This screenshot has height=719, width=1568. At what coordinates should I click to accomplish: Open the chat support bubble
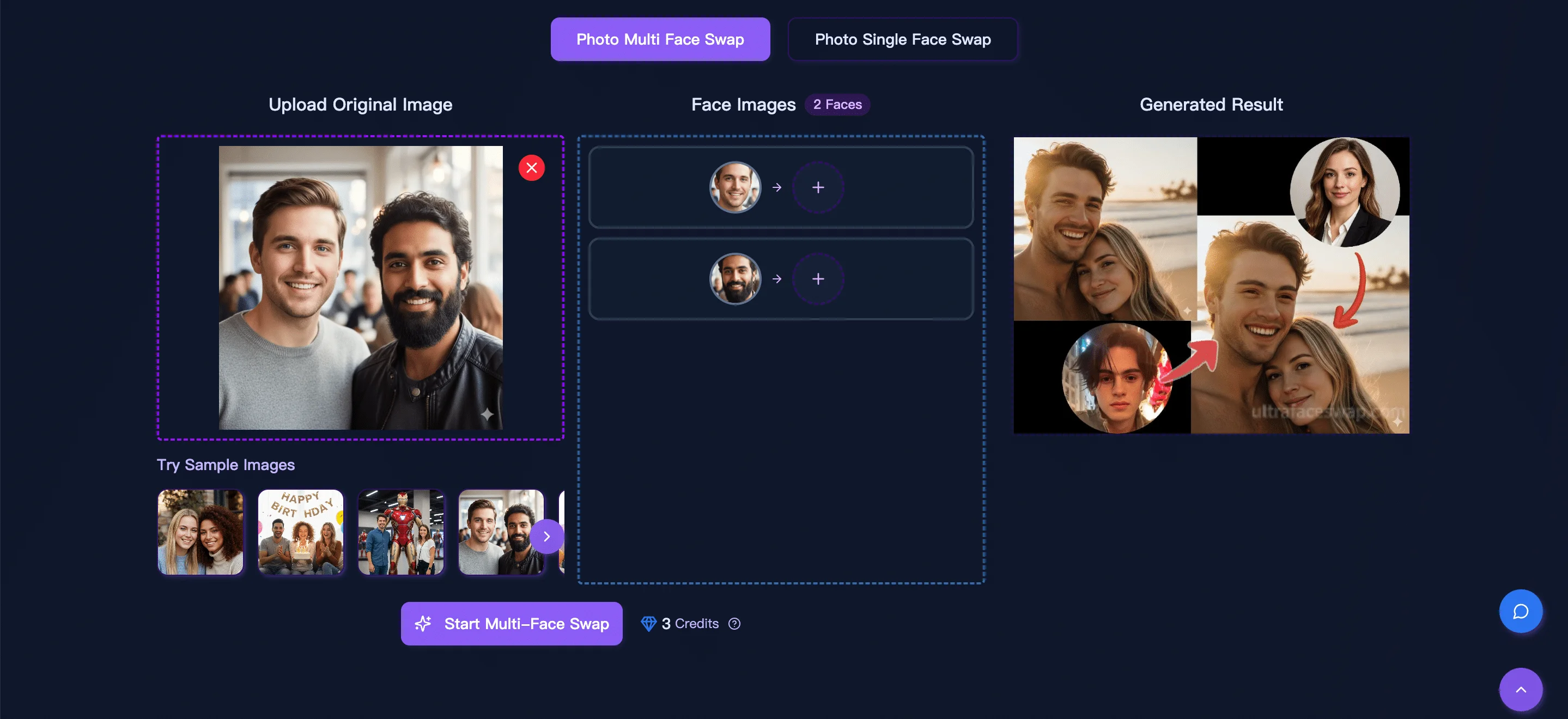[x=1520, y=611]
